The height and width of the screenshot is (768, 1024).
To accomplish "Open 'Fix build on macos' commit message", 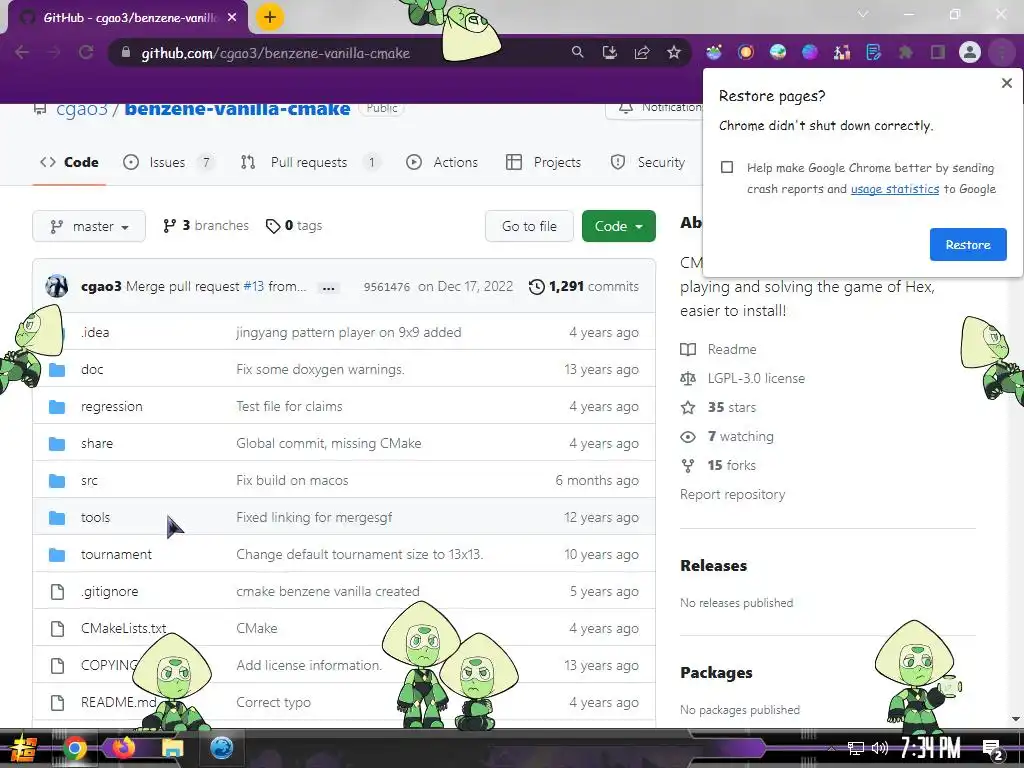I will [292, 481].
